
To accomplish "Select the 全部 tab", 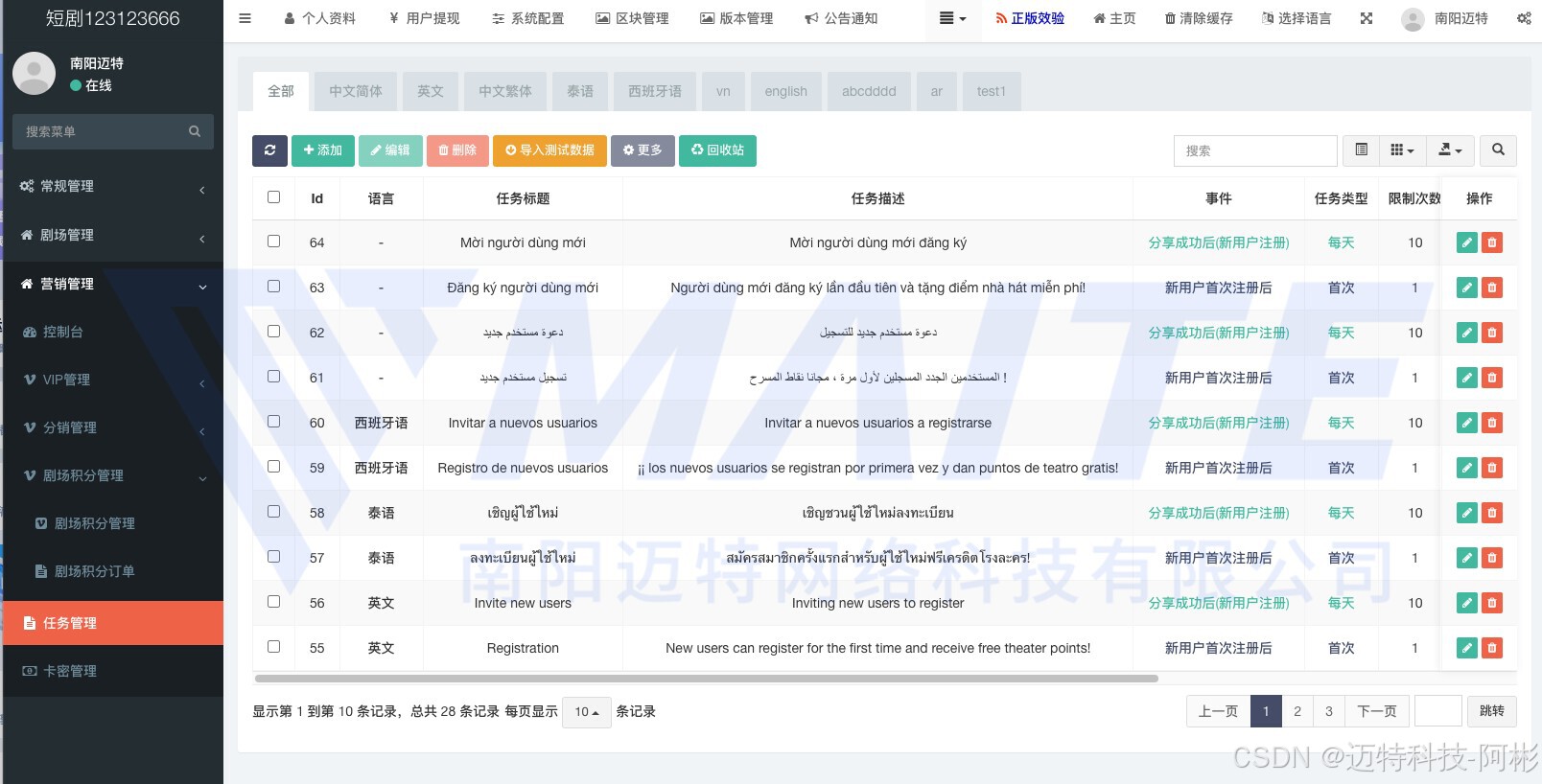I will 281,91.
